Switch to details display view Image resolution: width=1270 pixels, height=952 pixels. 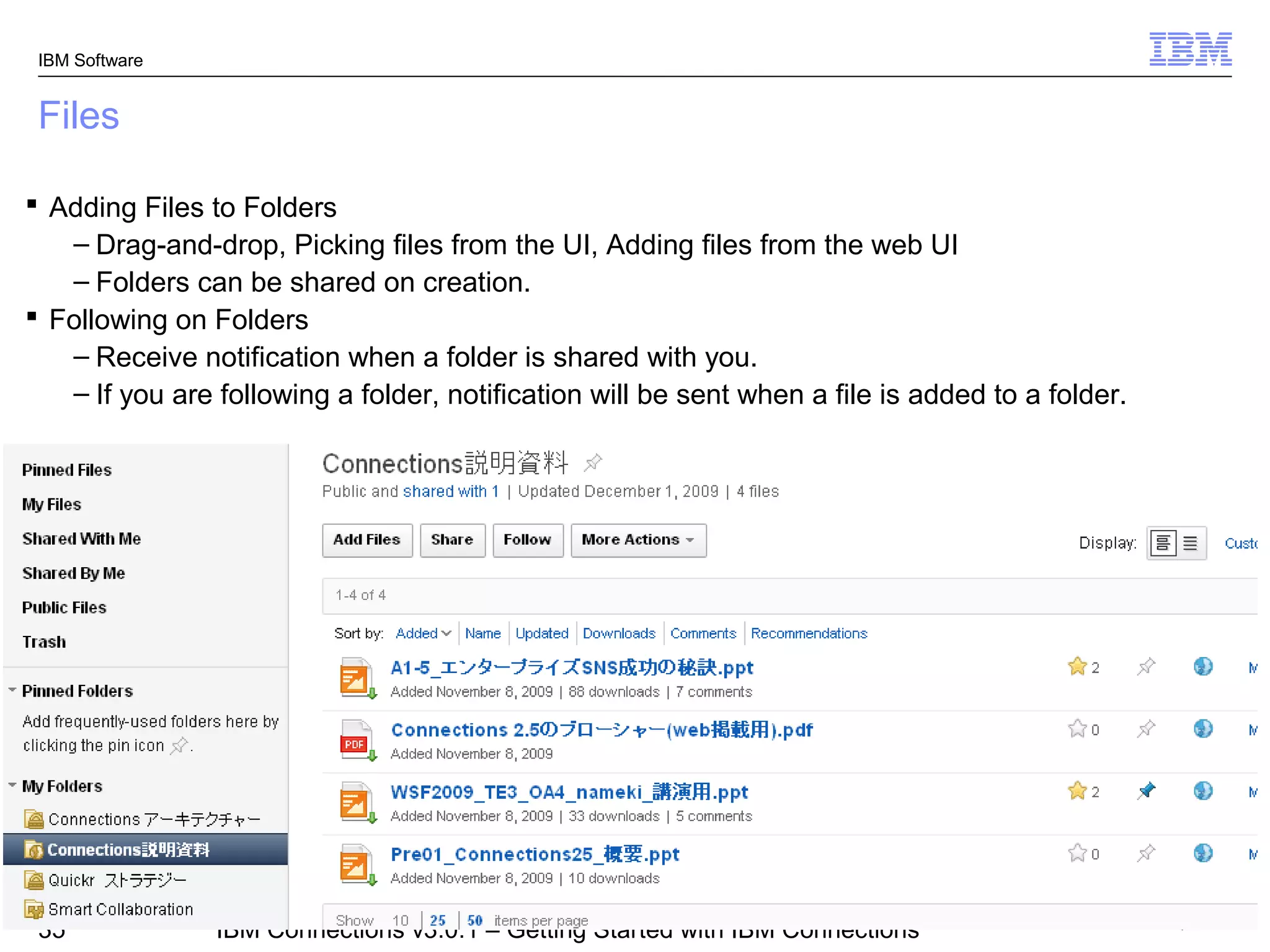tap(1163, 544)
